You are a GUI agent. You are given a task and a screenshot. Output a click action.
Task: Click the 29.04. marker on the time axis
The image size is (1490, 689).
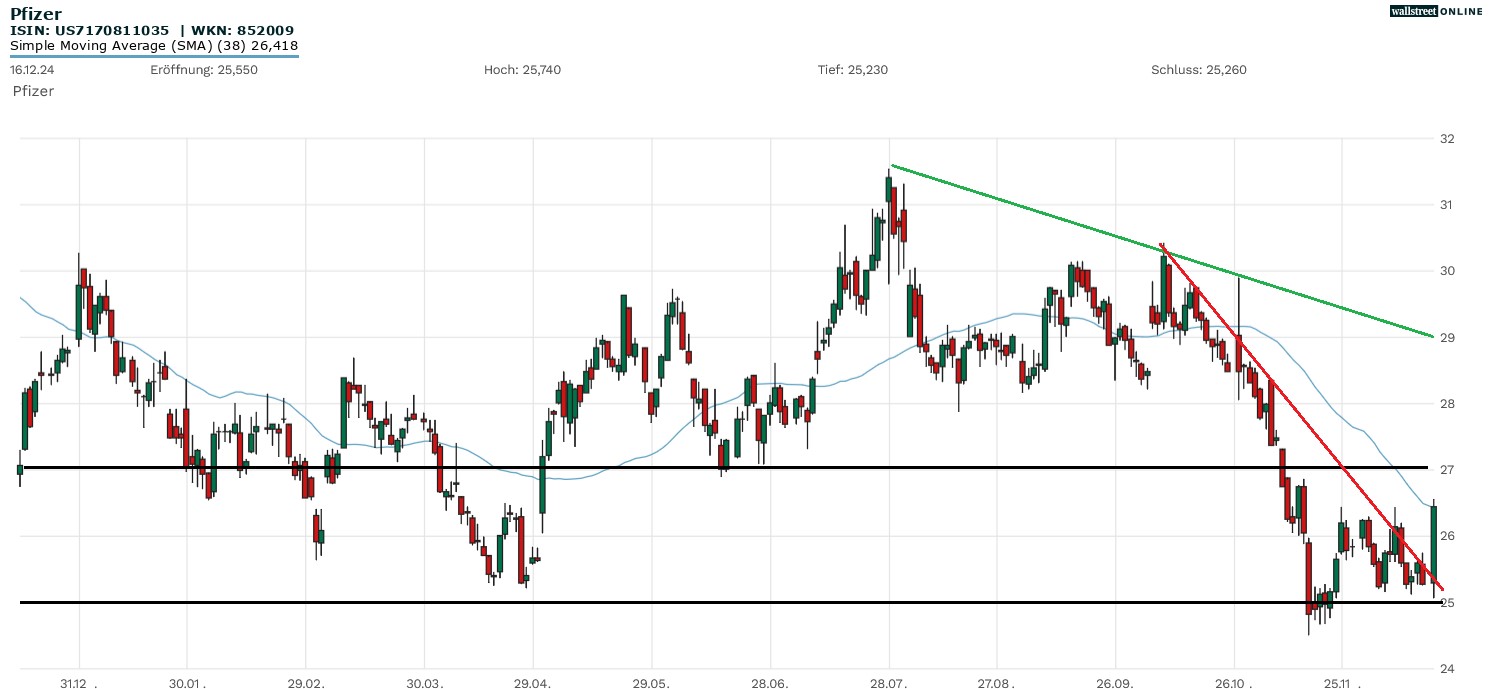click(x=533, y=683)
